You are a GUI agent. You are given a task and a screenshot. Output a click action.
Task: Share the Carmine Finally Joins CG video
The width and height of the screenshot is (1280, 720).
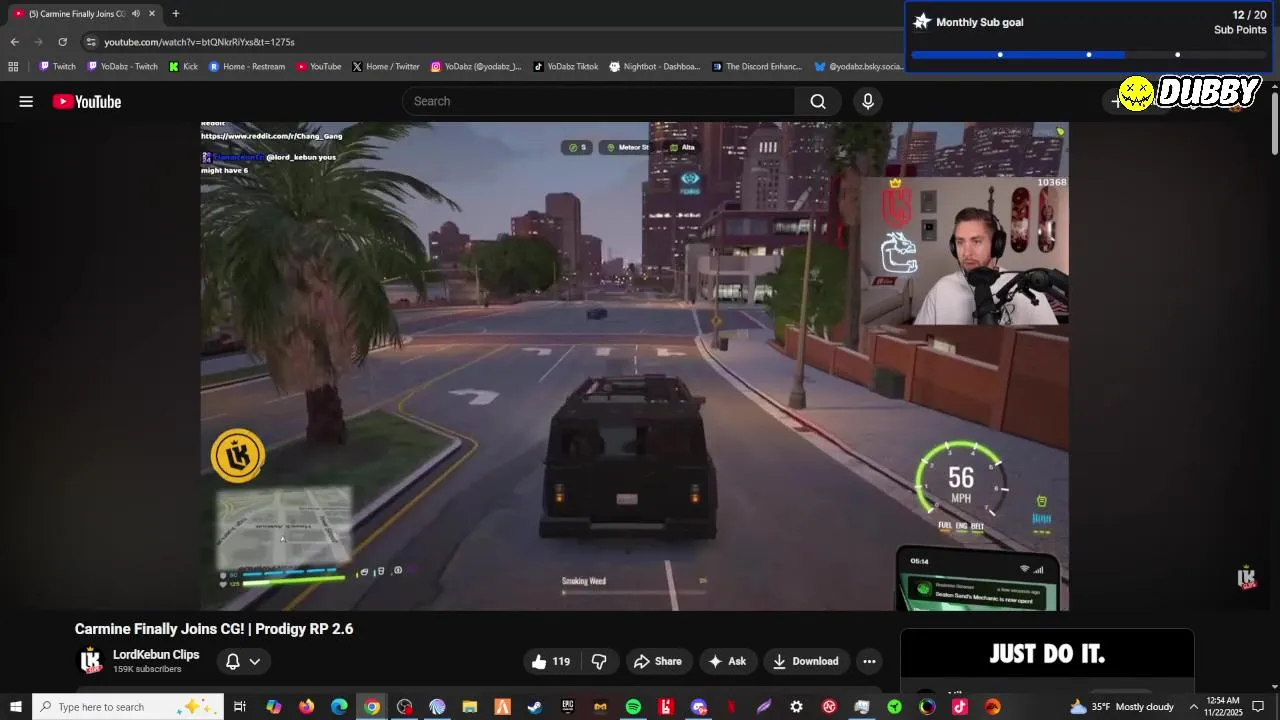[658, 661]
